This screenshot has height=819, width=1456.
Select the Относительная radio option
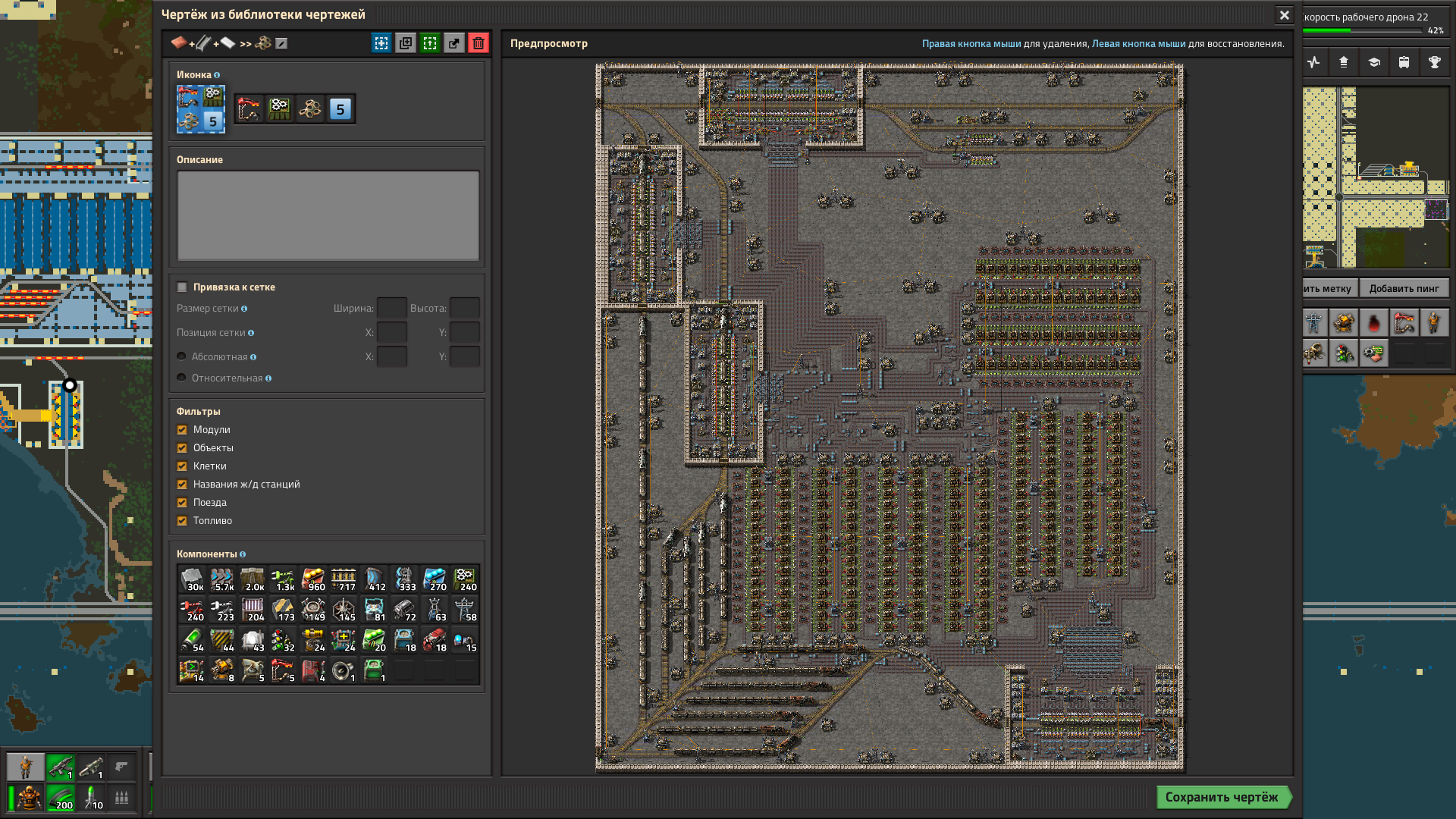click(181, 378)
